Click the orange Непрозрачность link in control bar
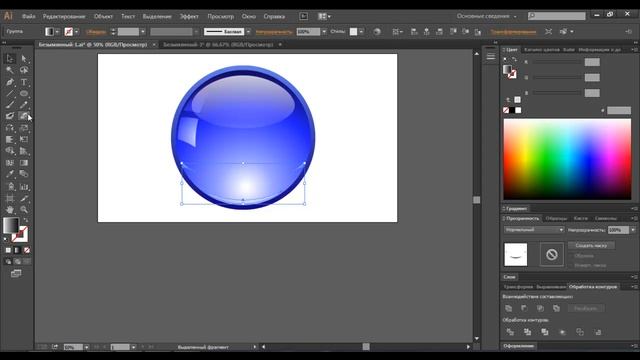640x360 pixels. (274, 31)
